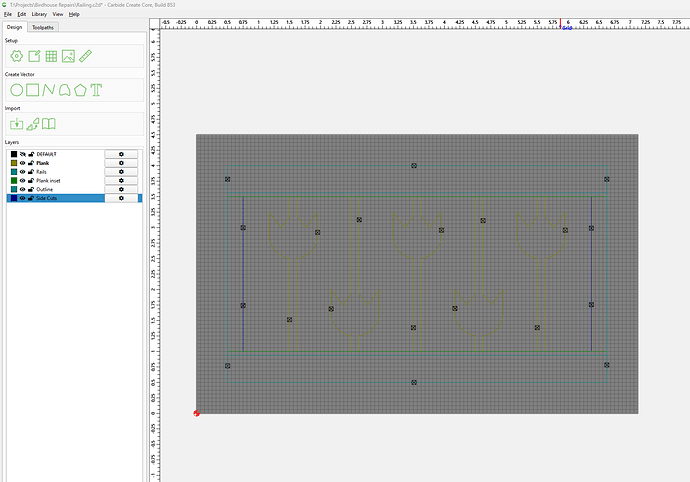Switch to the Design tab

[15, 27]
